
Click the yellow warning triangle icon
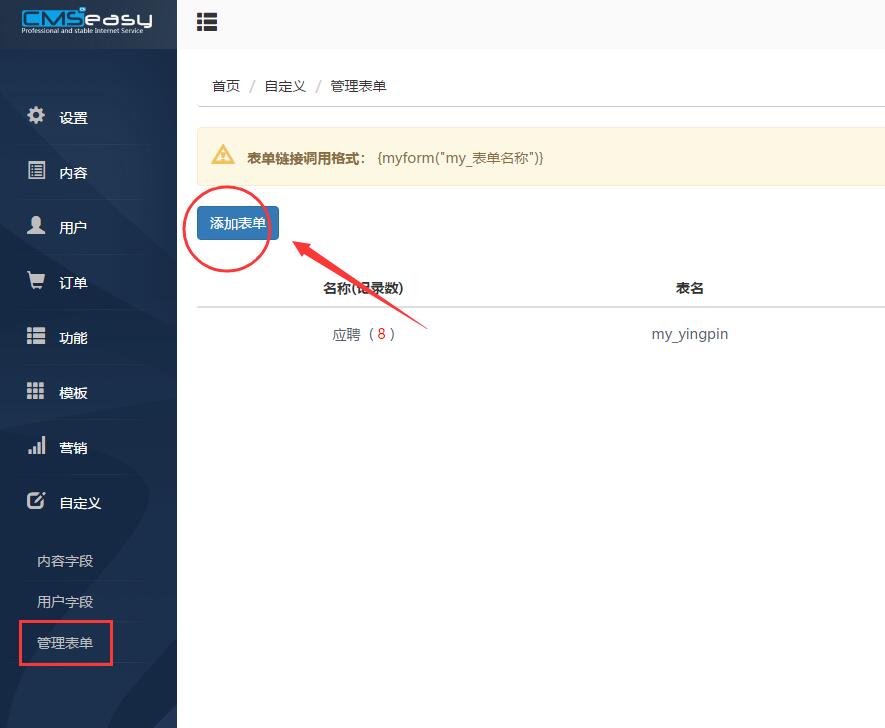[223, 156]
